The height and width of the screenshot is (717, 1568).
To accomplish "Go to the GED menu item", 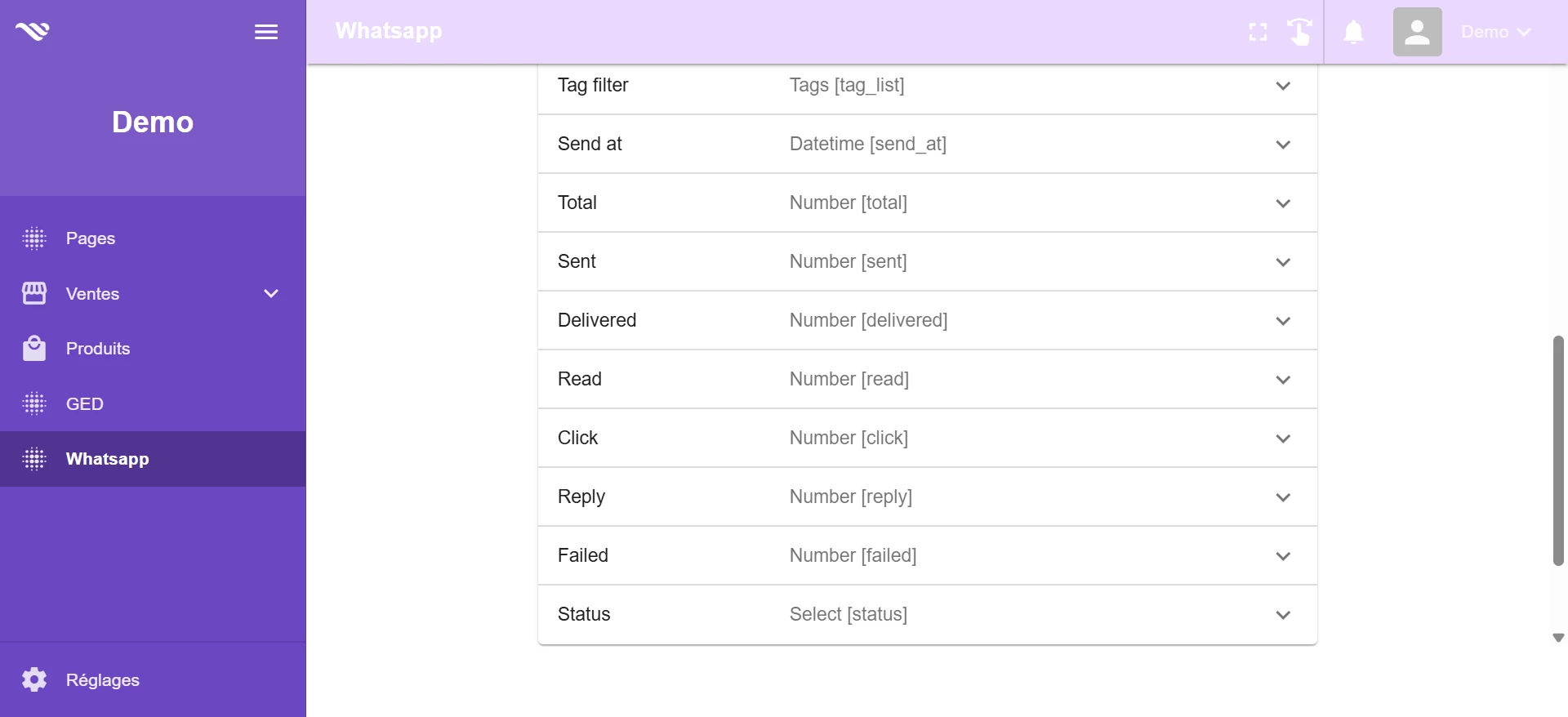I will (x=85, y=404).
